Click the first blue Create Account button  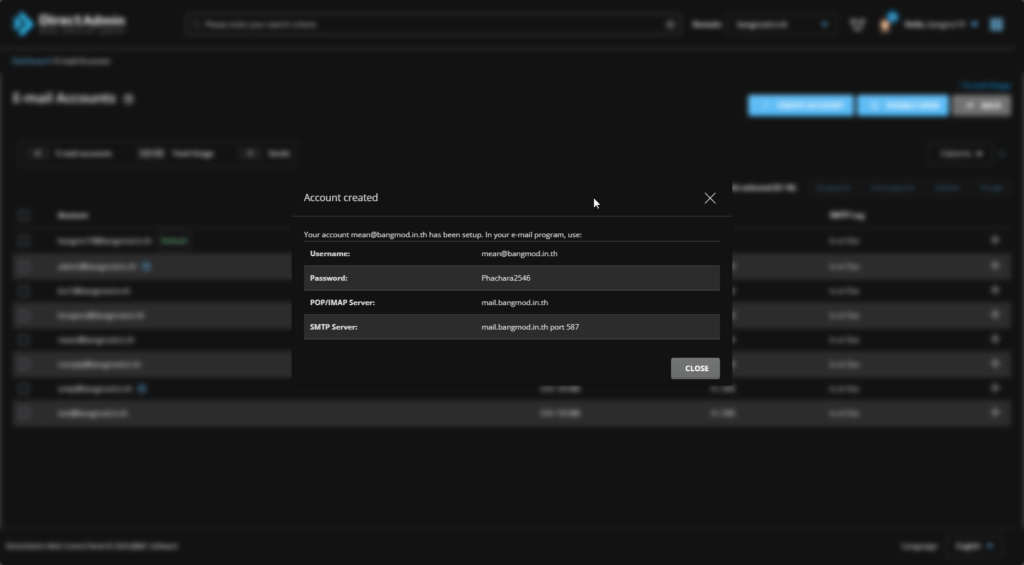[x=800, y=105]
